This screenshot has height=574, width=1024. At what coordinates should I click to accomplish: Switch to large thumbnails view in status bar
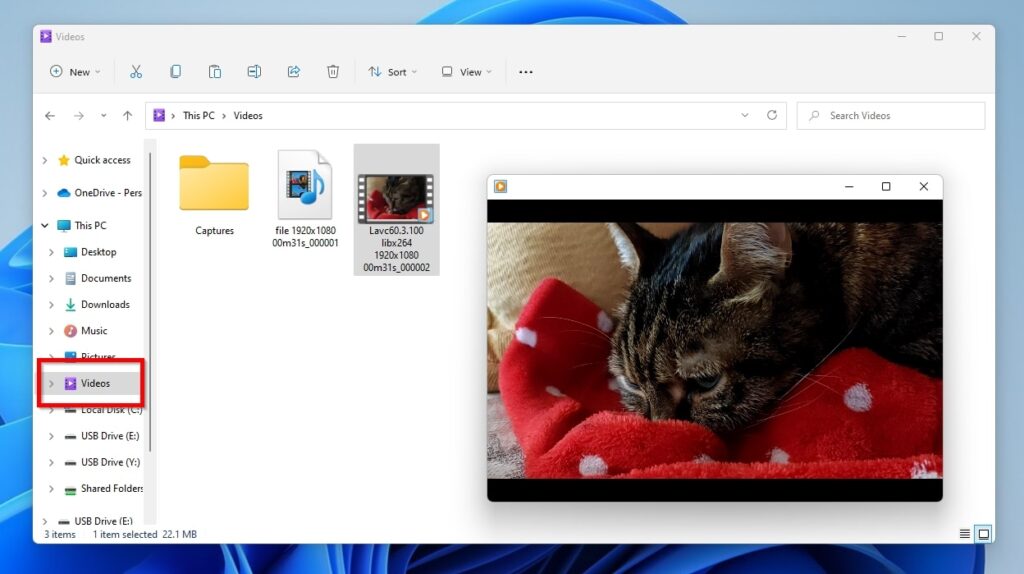pos(983,534)
